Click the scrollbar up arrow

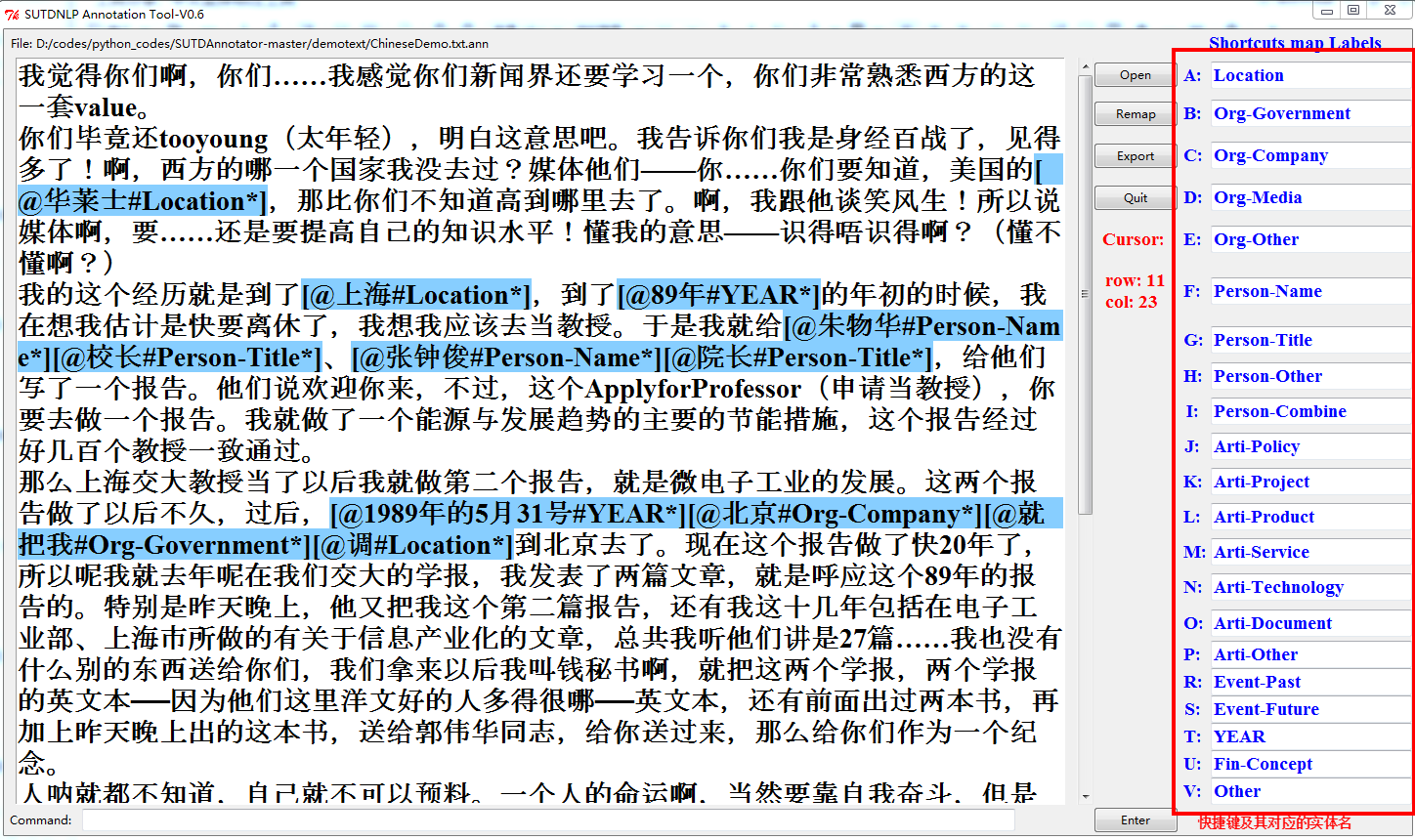tap(1085, 67)
